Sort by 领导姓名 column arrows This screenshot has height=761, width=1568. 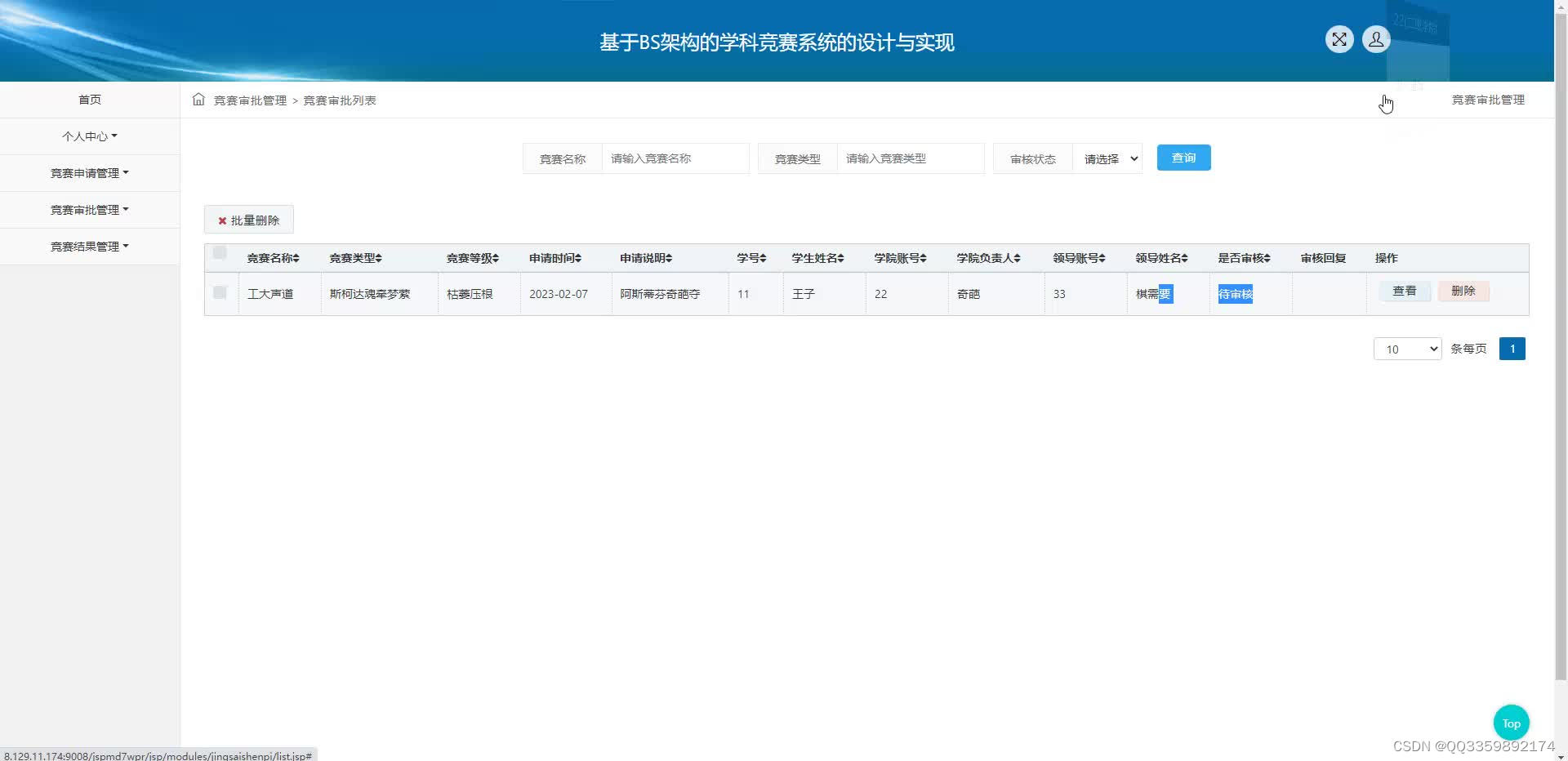[1184, 258]
